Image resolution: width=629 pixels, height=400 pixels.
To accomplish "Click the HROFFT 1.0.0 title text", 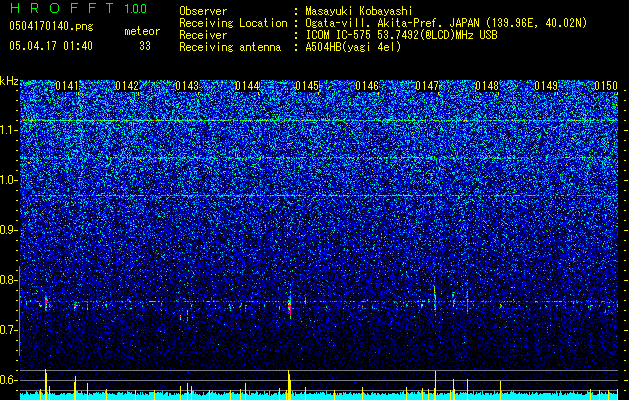I will tap(78, 8).
